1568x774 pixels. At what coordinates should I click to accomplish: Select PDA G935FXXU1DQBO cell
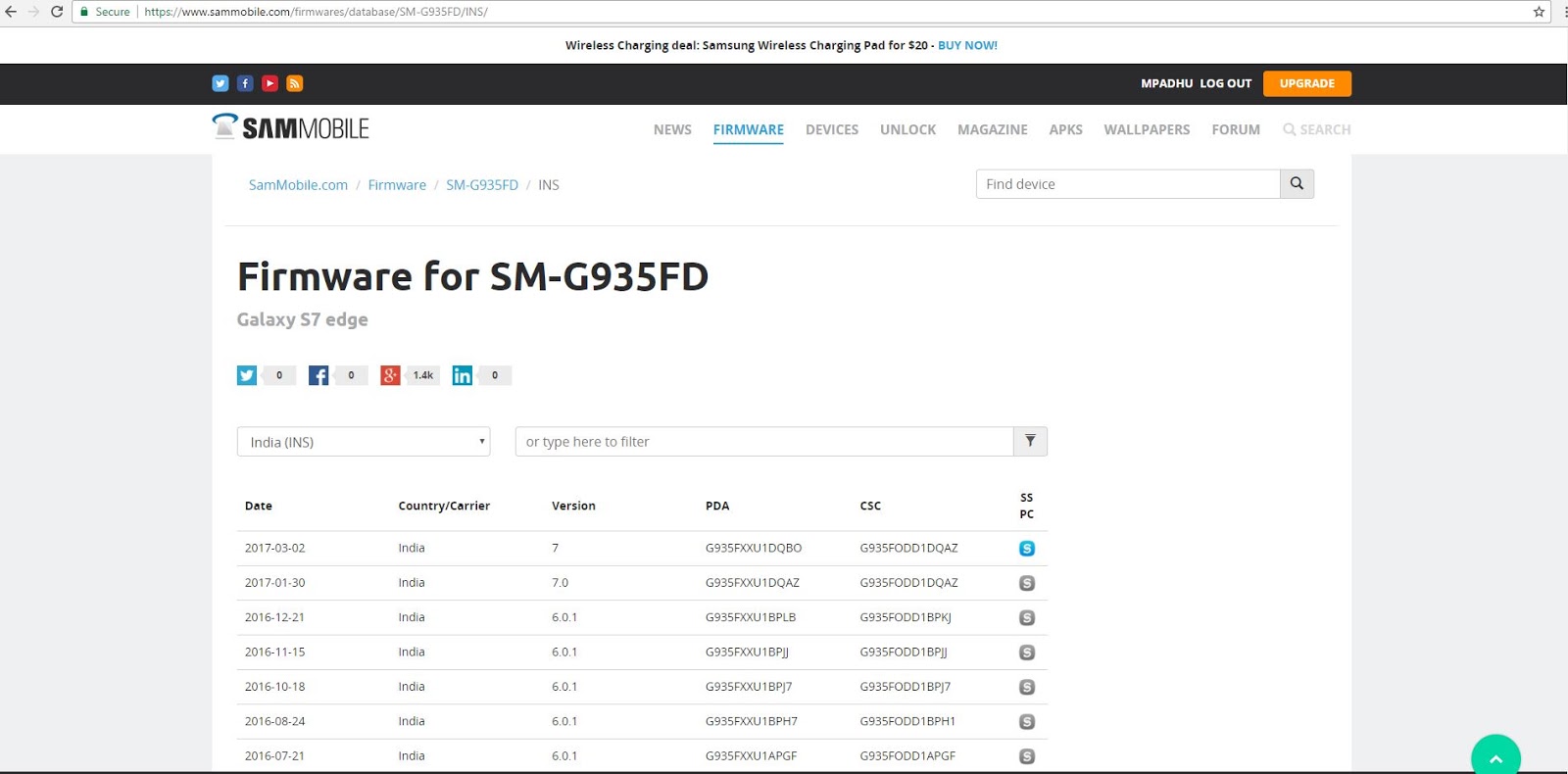[754, 548]
